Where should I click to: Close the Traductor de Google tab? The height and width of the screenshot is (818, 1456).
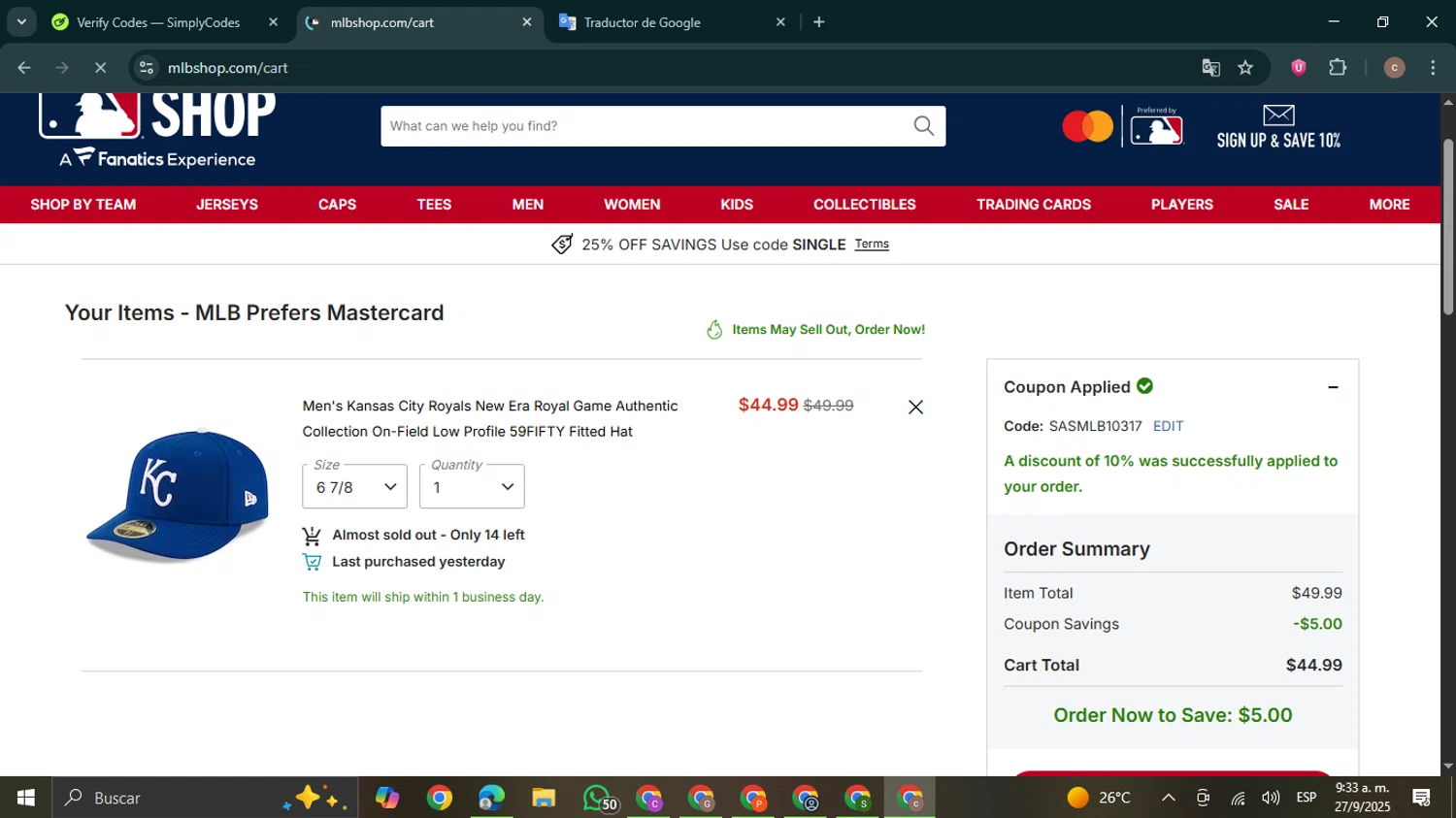[x=780, y=21]
